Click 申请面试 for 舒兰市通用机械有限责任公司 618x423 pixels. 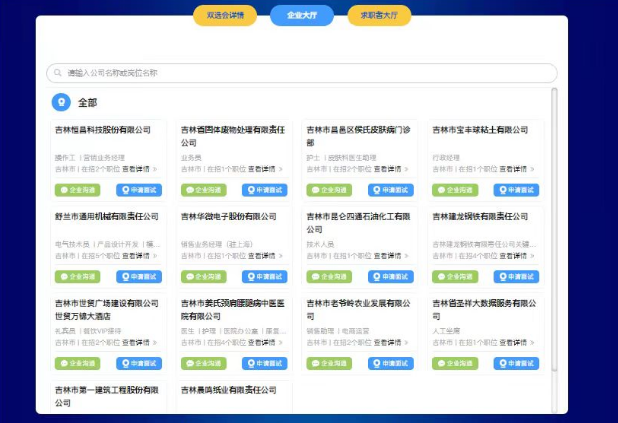pos(138,277)
